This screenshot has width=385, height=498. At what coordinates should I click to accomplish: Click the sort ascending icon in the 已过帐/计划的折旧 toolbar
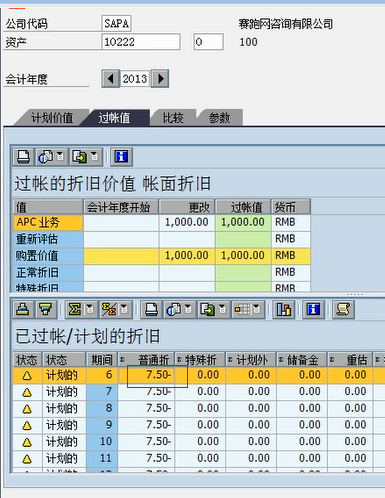pyautogui.click(x=23, y=309)
